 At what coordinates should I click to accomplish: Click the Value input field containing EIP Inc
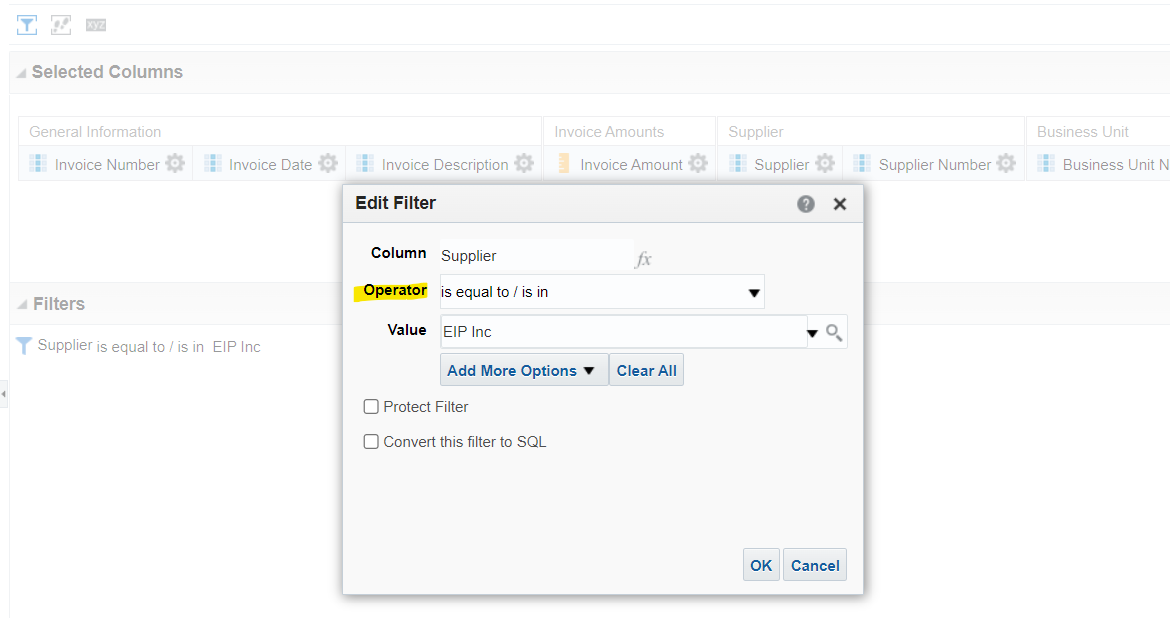[x=623, y=332]
